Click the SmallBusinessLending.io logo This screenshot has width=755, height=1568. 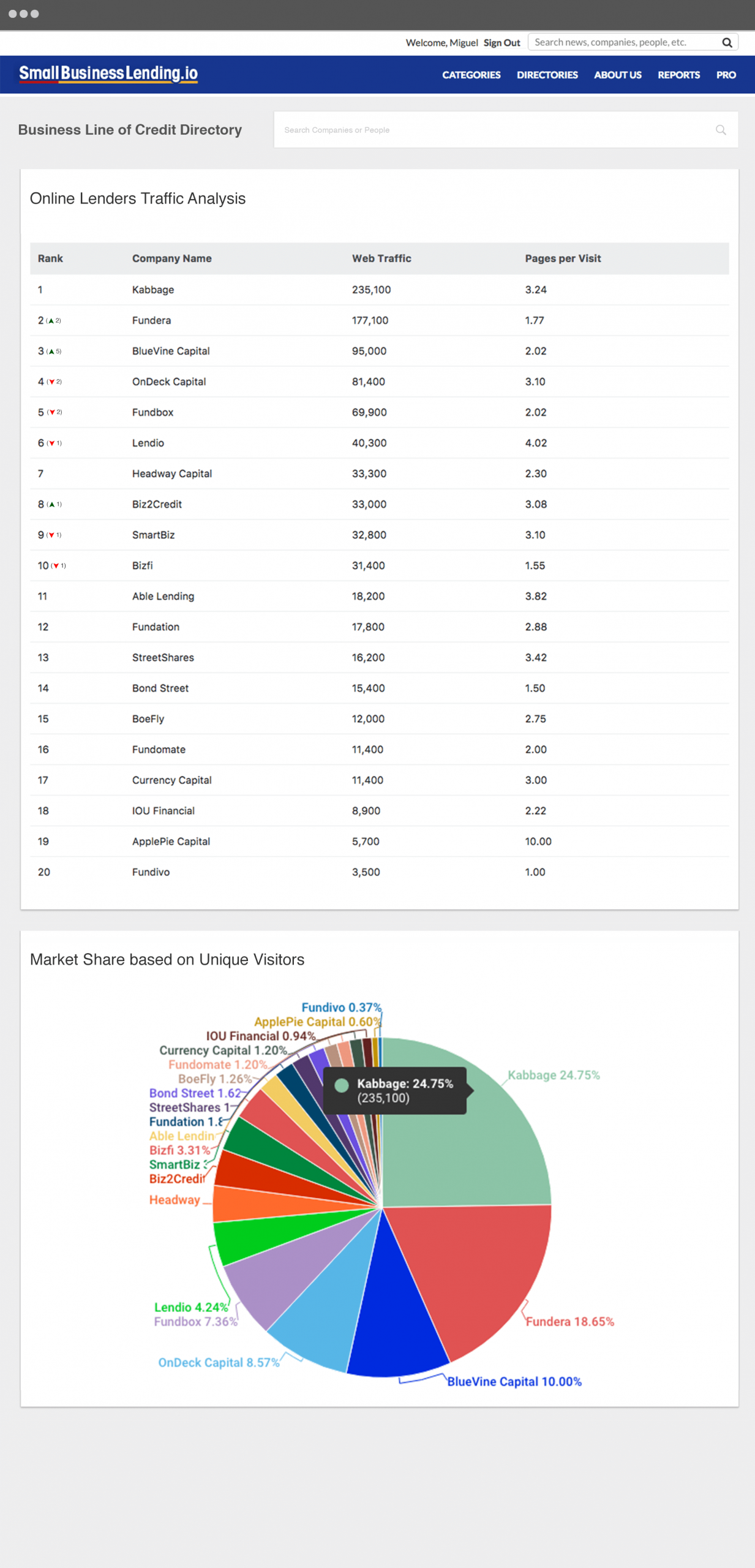(108, 74)
